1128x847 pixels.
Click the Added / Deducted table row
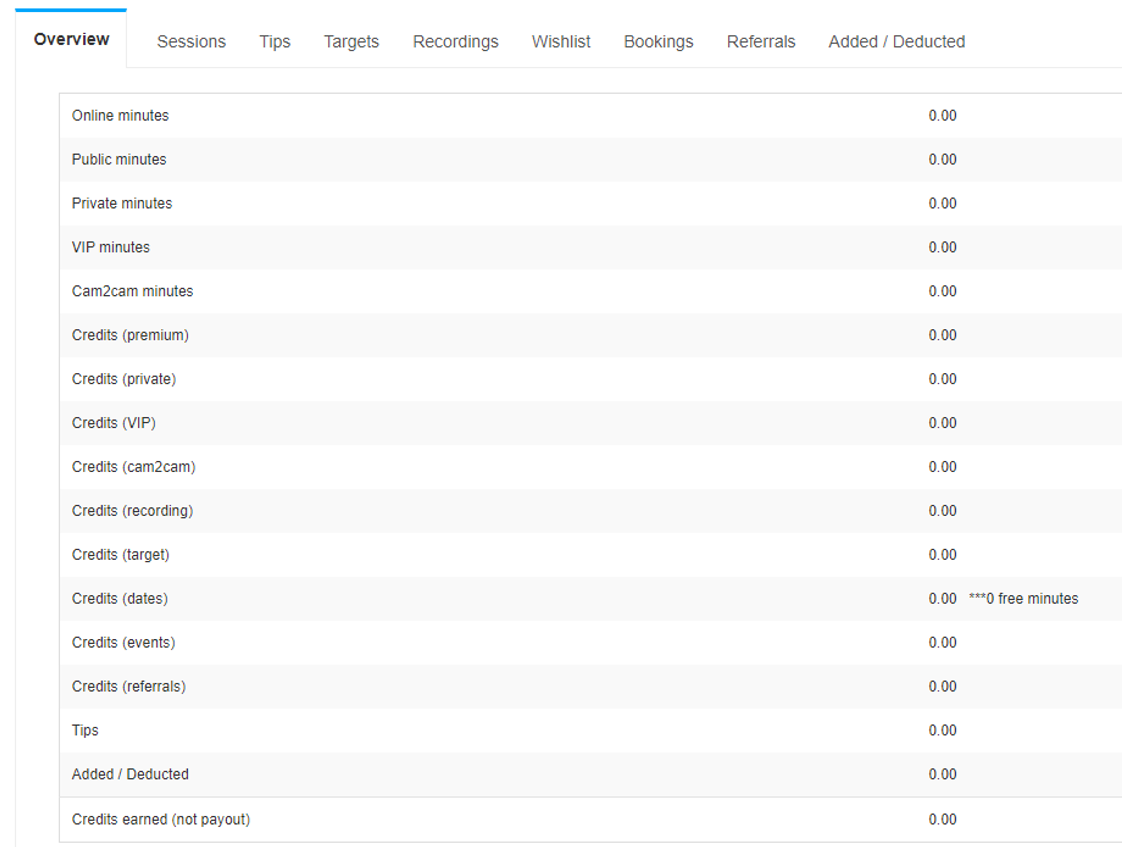590,774
